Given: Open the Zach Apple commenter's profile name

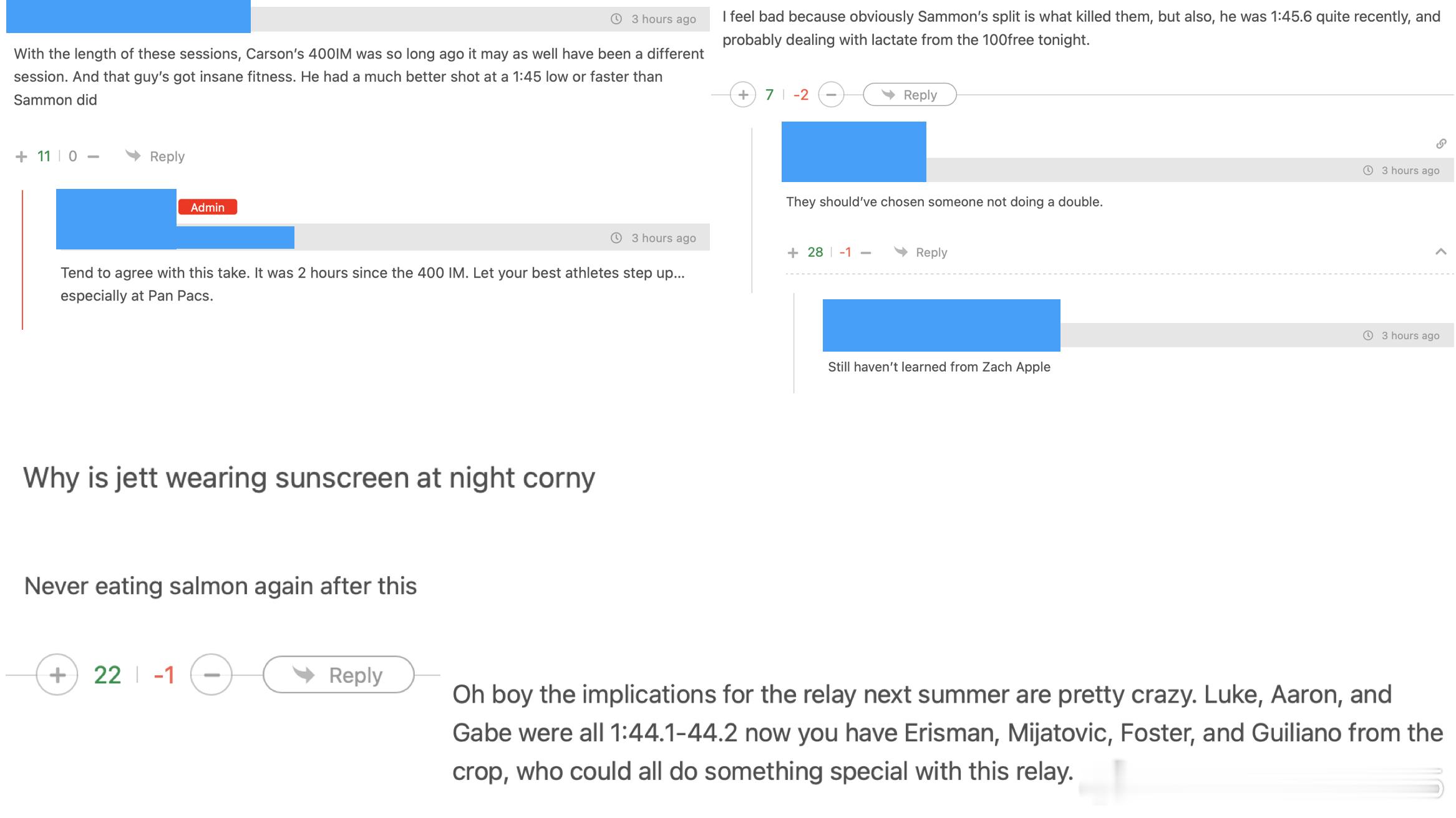Looking at the screenshot, I should (941, 325).
